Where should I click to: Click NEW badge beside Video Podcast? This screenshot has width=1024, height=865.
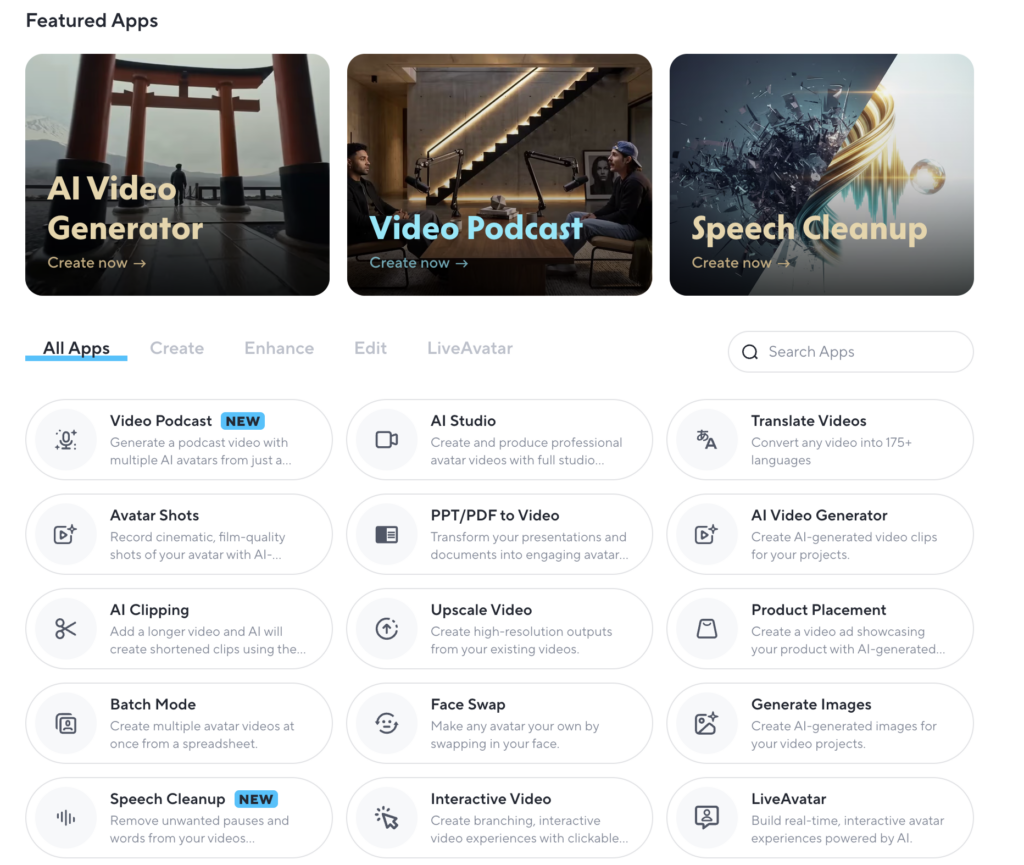click(242, 421)
